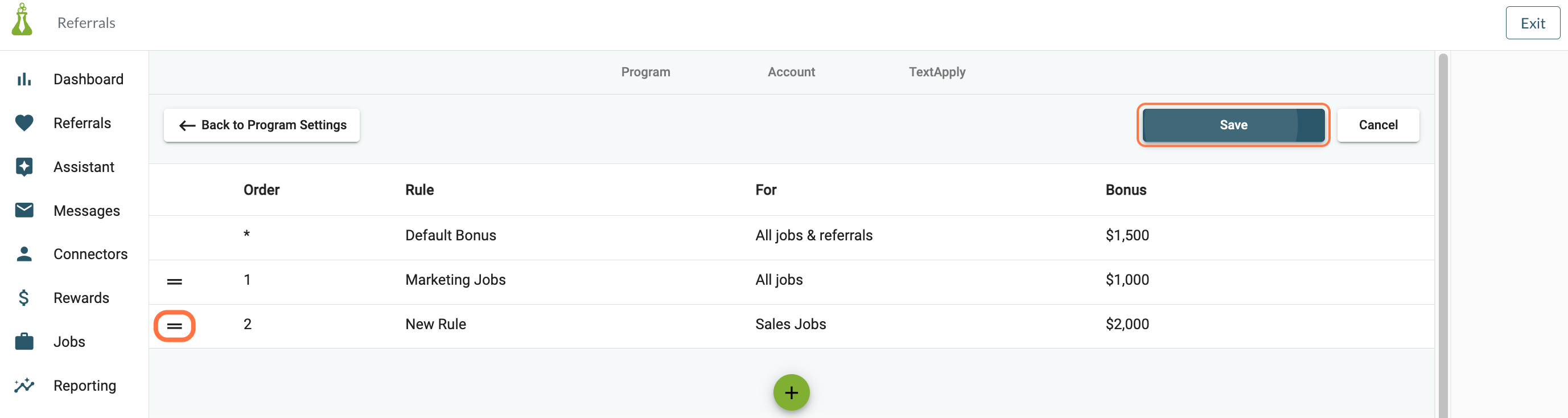This screenshot has height=418, width=1568.
Task: Click the vertical page scrollbar
Action: pos(1443,235)
